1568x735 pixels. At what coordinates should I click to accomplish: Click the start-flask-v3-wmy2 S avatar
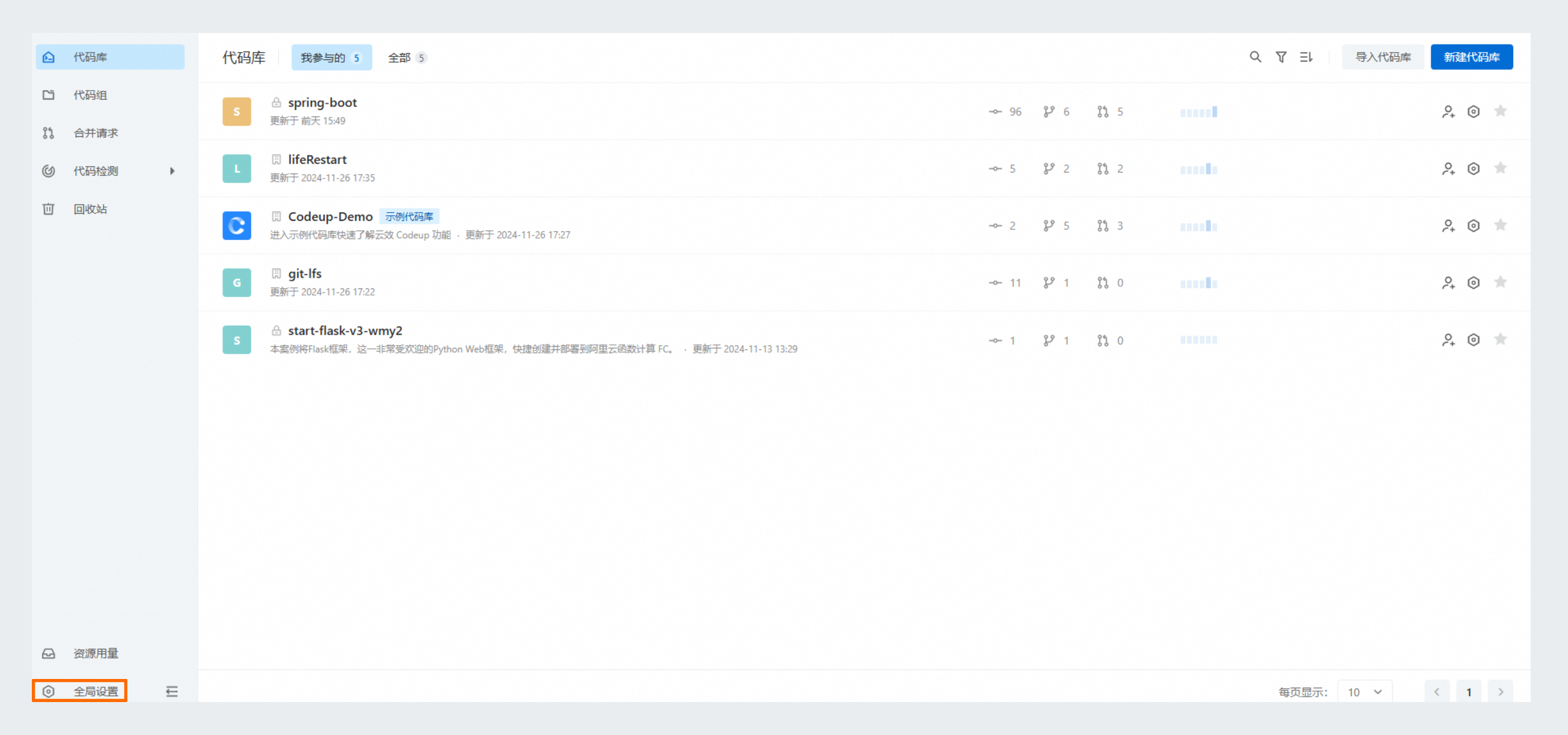237,341
